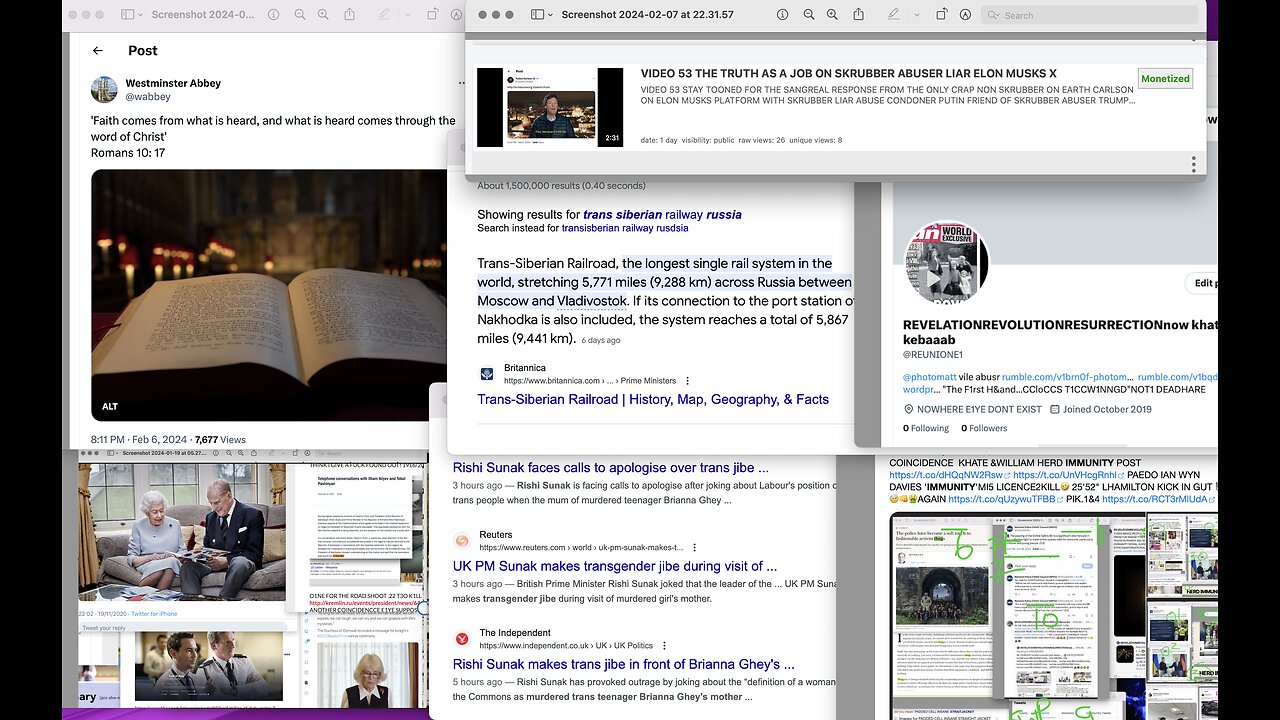Zoom in on the back Preview window
Image resolution: width=1280 pixels, height=720 pixels.
(x=324, y=15)
